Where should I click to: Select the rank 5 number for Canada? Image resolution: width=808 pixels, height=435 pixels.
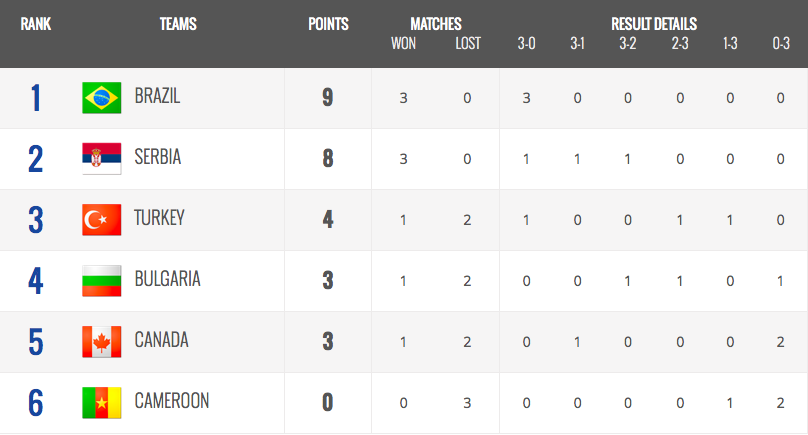pyautogui.click(x=36, y=342)
